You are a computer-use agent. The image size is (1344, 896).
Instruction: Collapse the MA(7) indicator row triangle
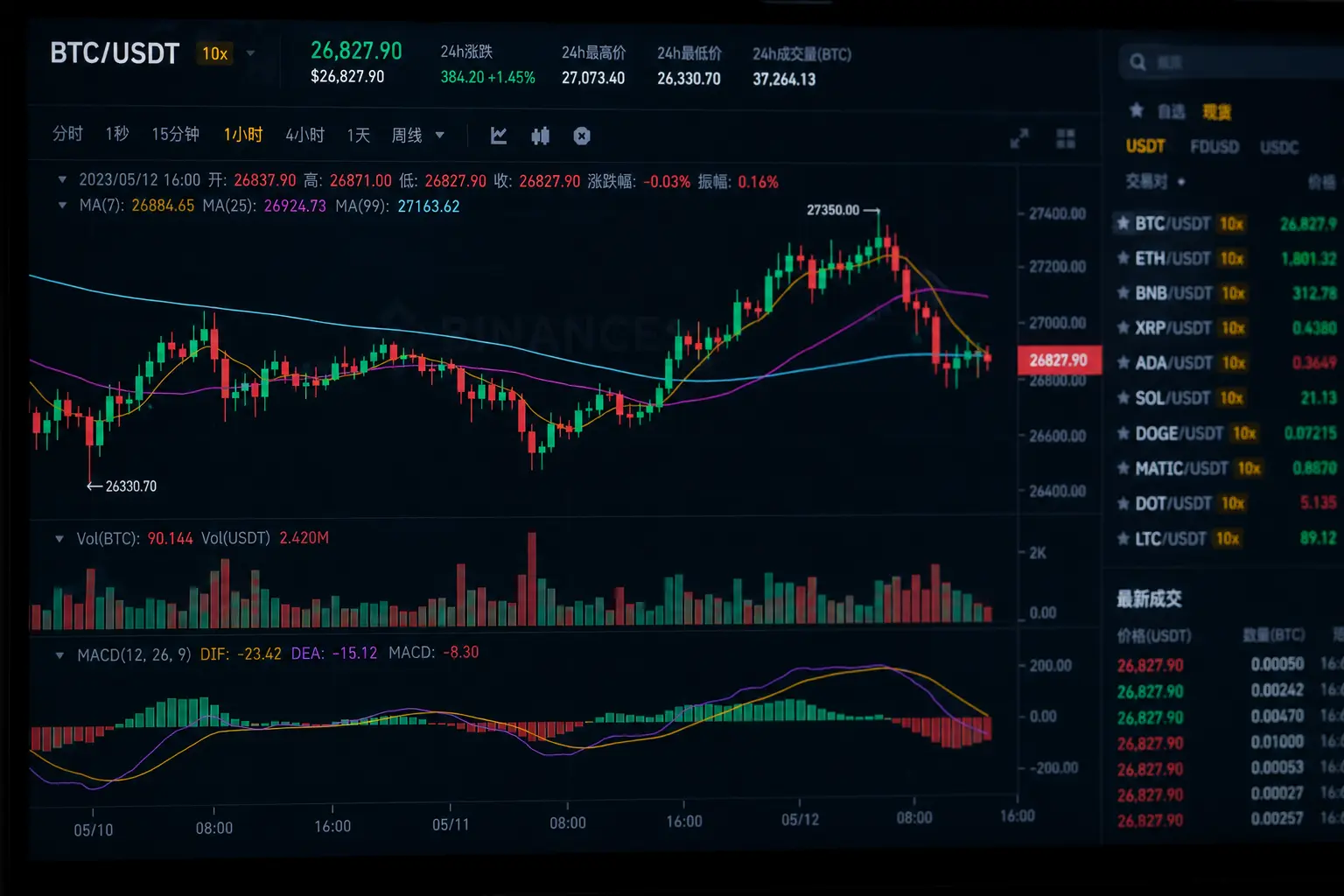coord(62,206)
